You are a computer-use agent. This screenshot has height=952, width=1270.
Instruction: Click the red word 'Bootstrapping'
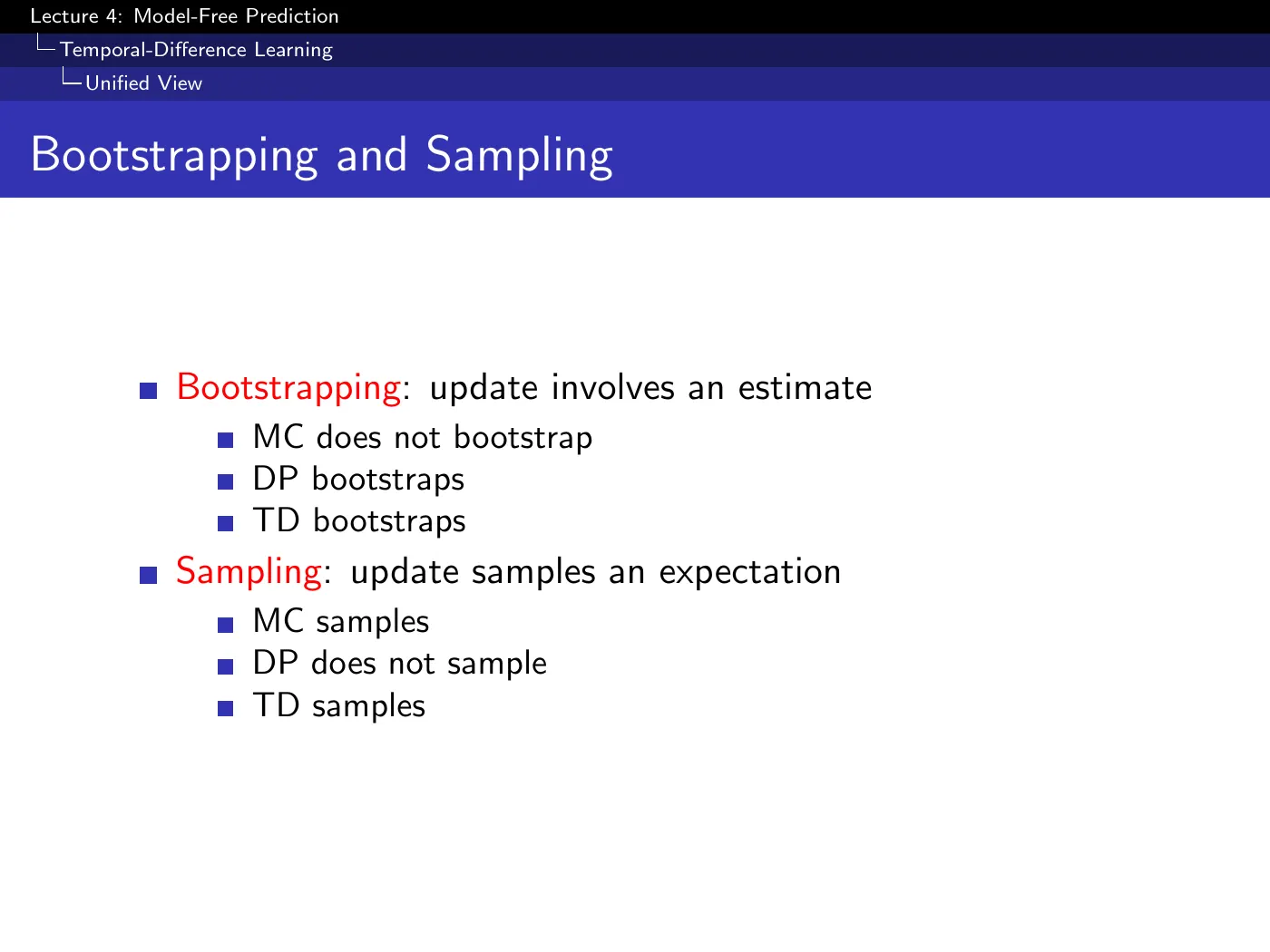tap(288, 388)
